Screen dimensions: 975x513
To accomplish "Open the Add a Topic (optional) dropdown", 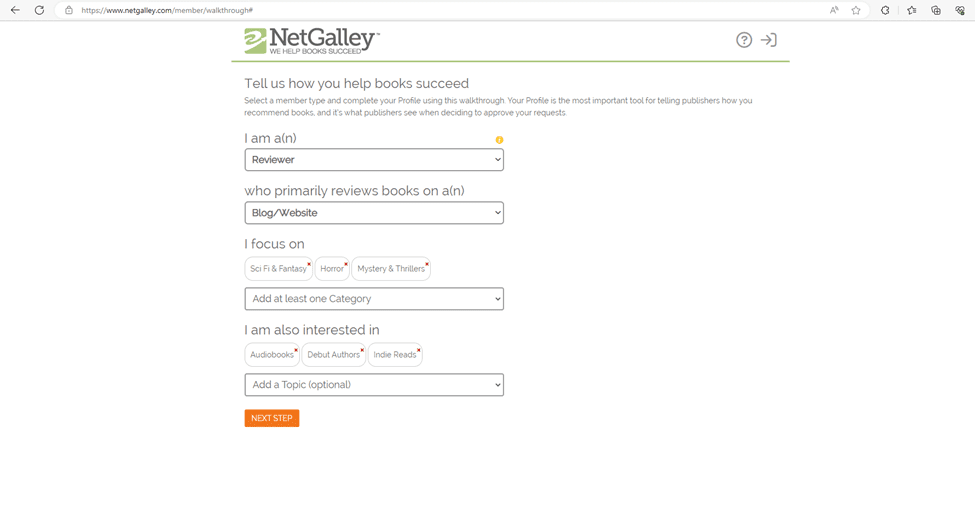I will (374, 385).
